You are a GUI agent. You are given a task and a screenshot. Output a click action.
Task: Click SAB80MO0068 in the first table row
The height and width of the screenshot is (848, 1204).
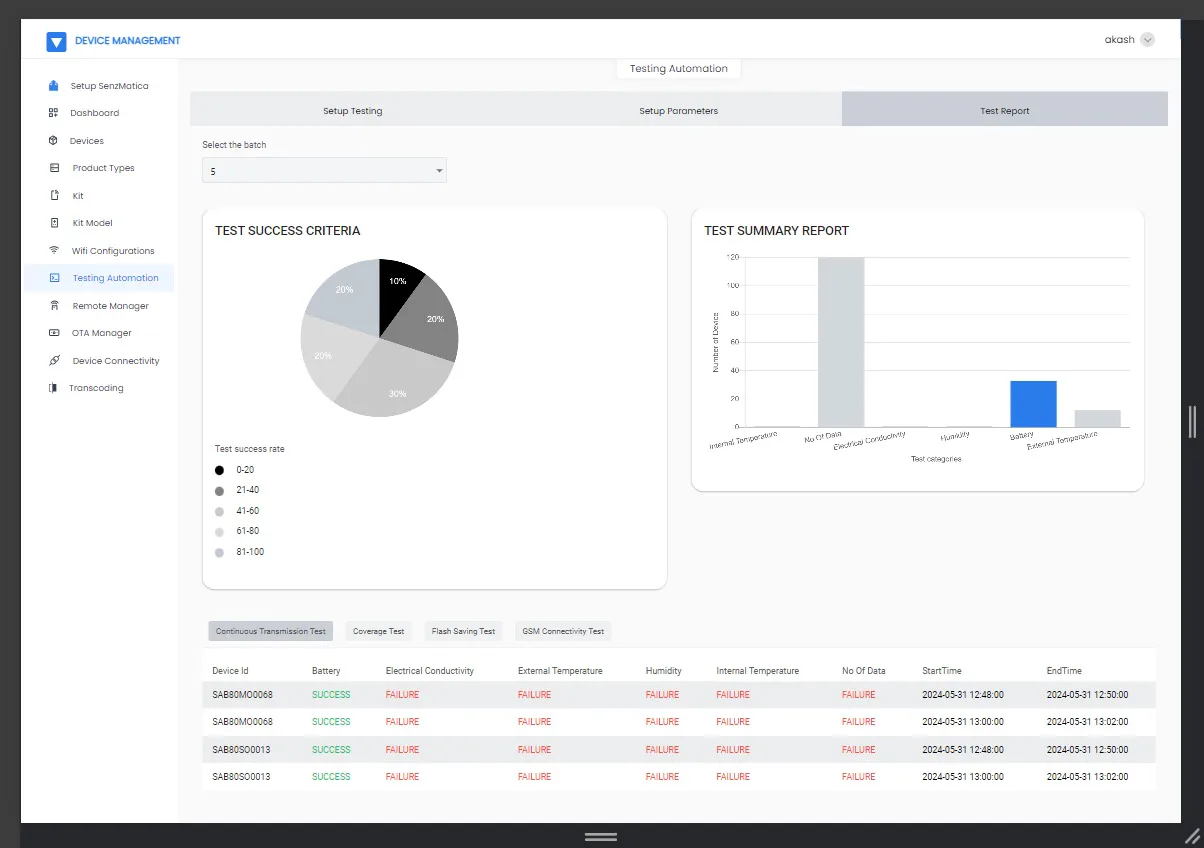[242, 694]
